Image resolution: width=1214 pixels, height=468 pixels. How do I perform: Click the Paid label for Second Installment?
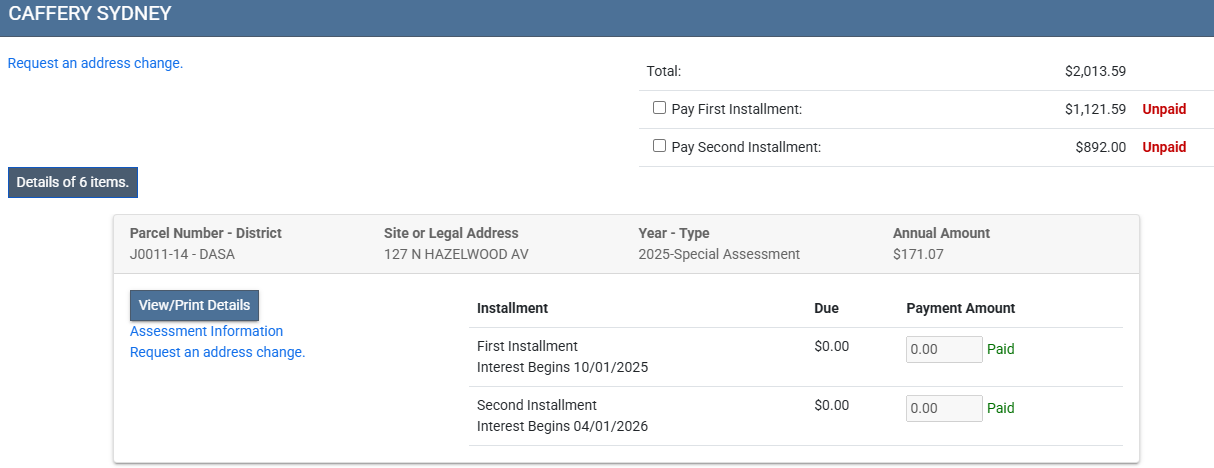coord(1000,408)
